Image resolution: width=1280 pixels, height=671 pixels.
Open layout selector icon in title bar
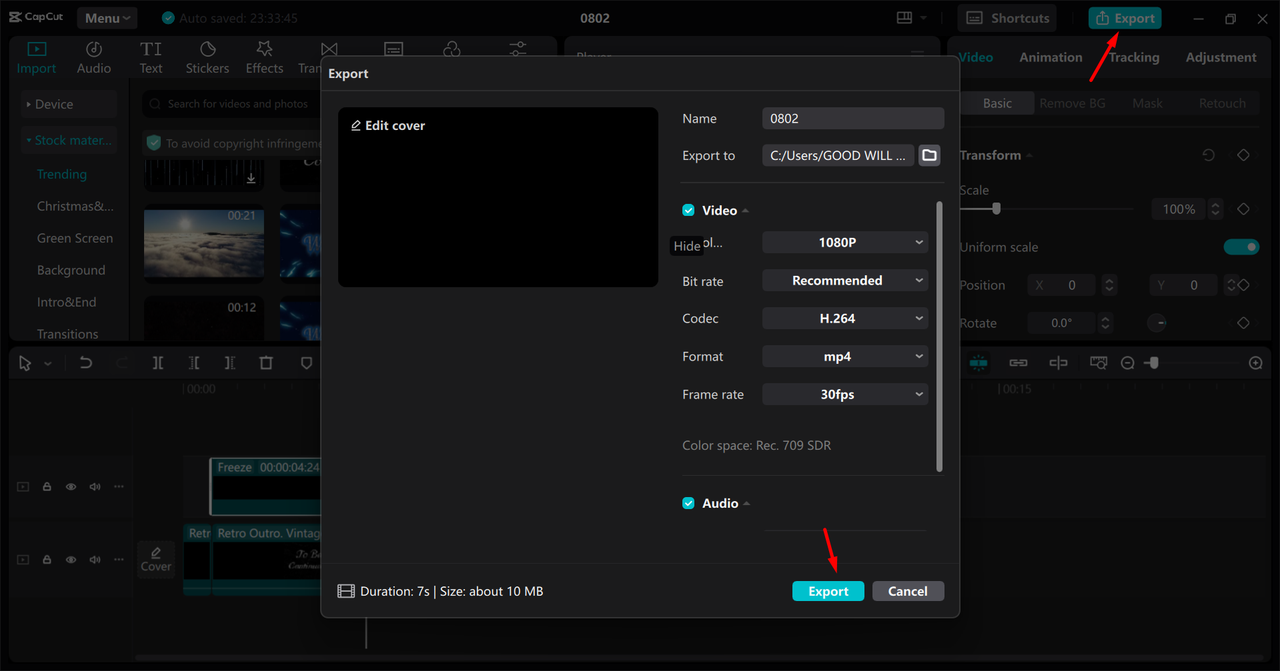click(x=905, y=18)
